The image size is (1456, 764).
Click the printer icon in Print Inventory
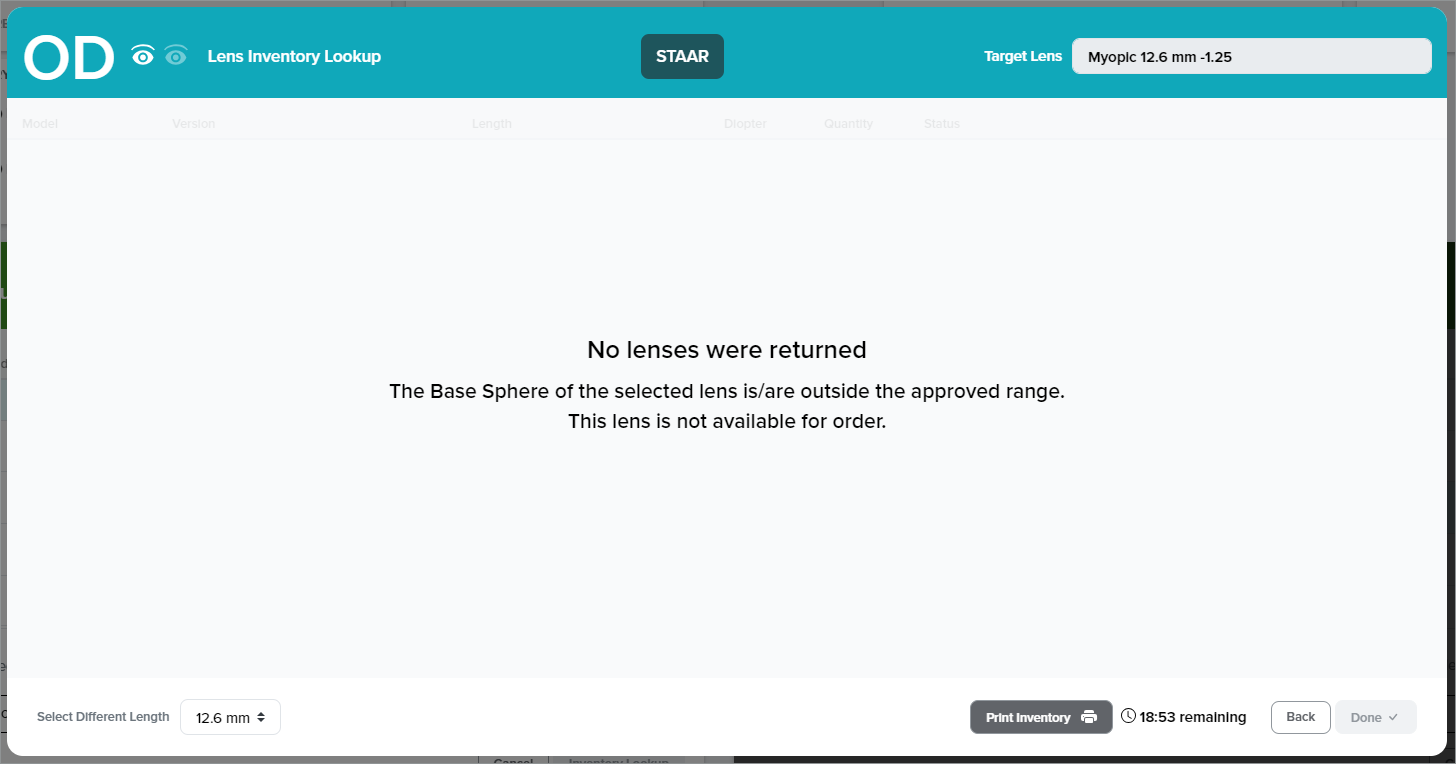[x=1089, y=717]
